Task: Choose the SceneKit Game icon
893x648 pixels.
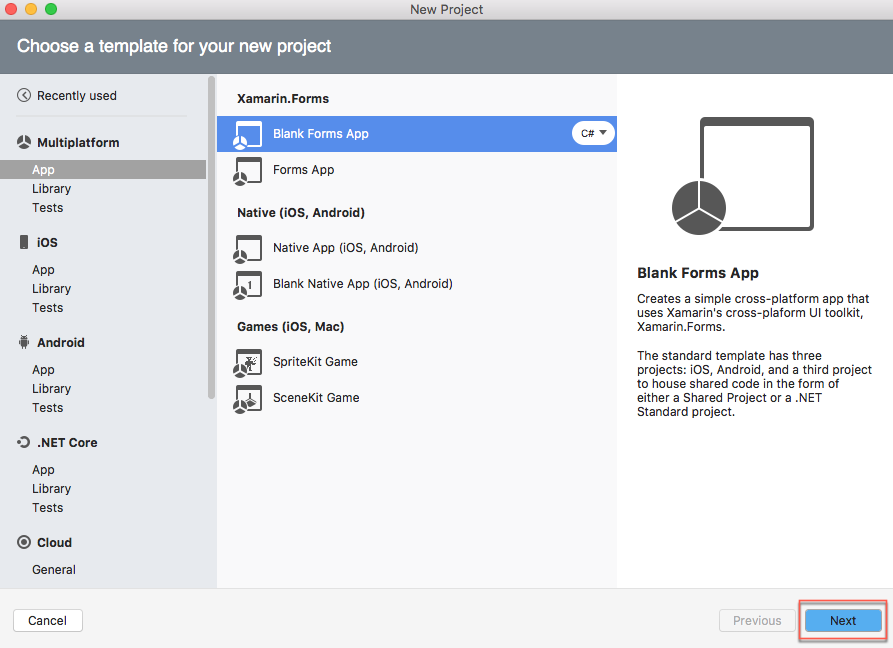Action: coord(247,399)
